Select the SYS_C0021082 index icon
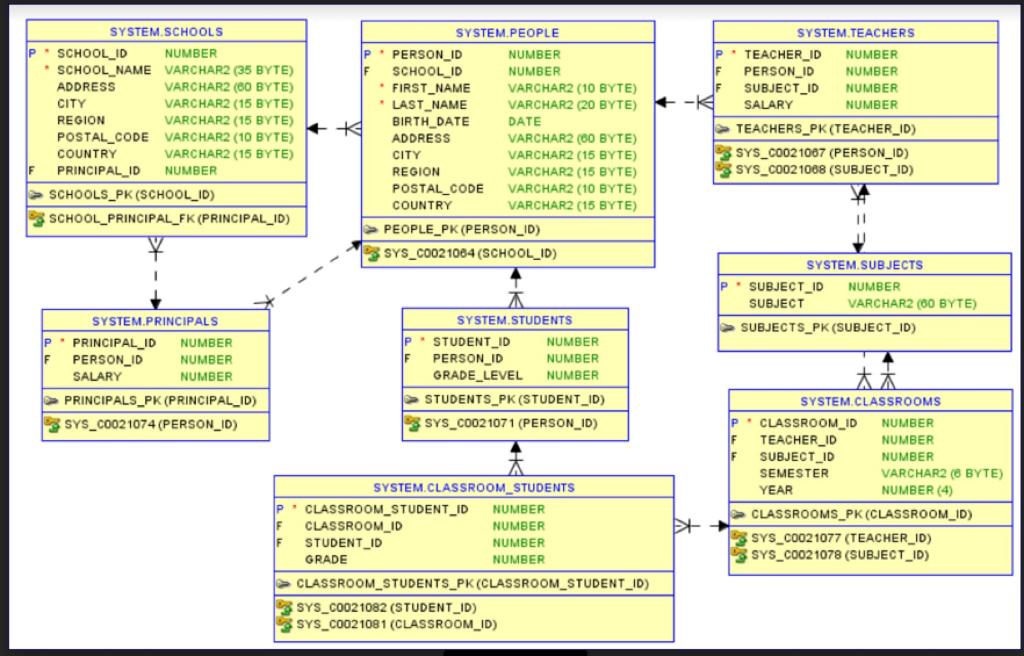Viewport: 1024px width, 656px height. 282,608
